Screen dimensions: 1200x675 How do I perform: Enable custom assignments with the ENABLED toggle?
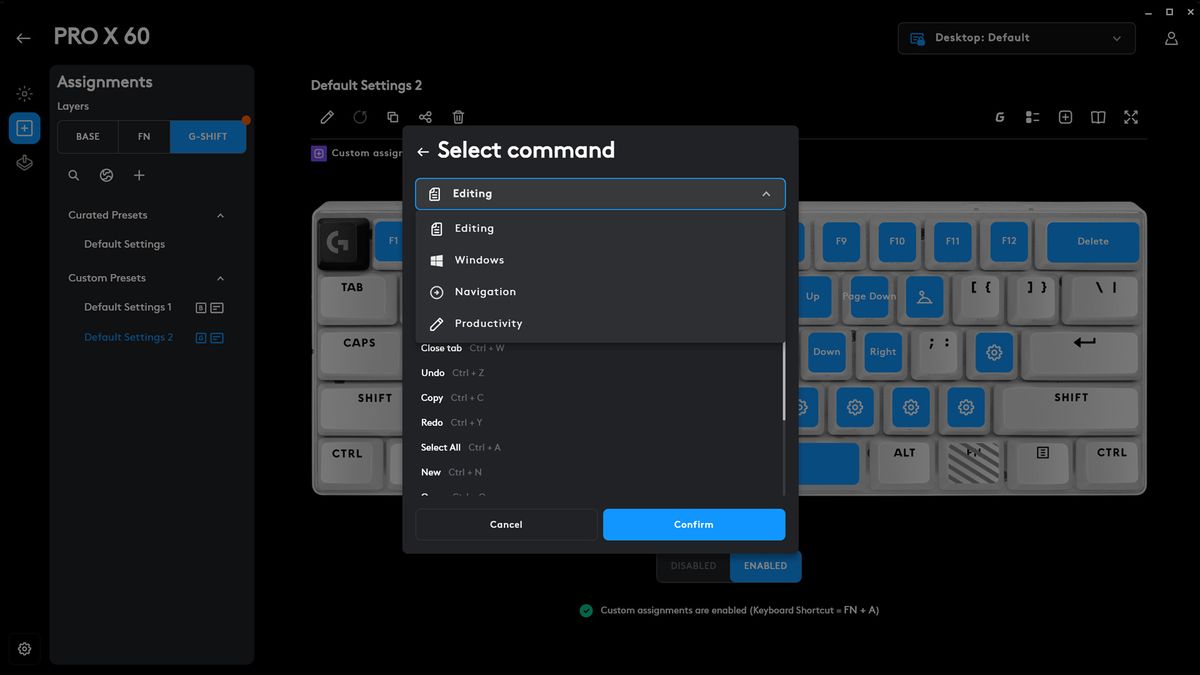[765, 566]
